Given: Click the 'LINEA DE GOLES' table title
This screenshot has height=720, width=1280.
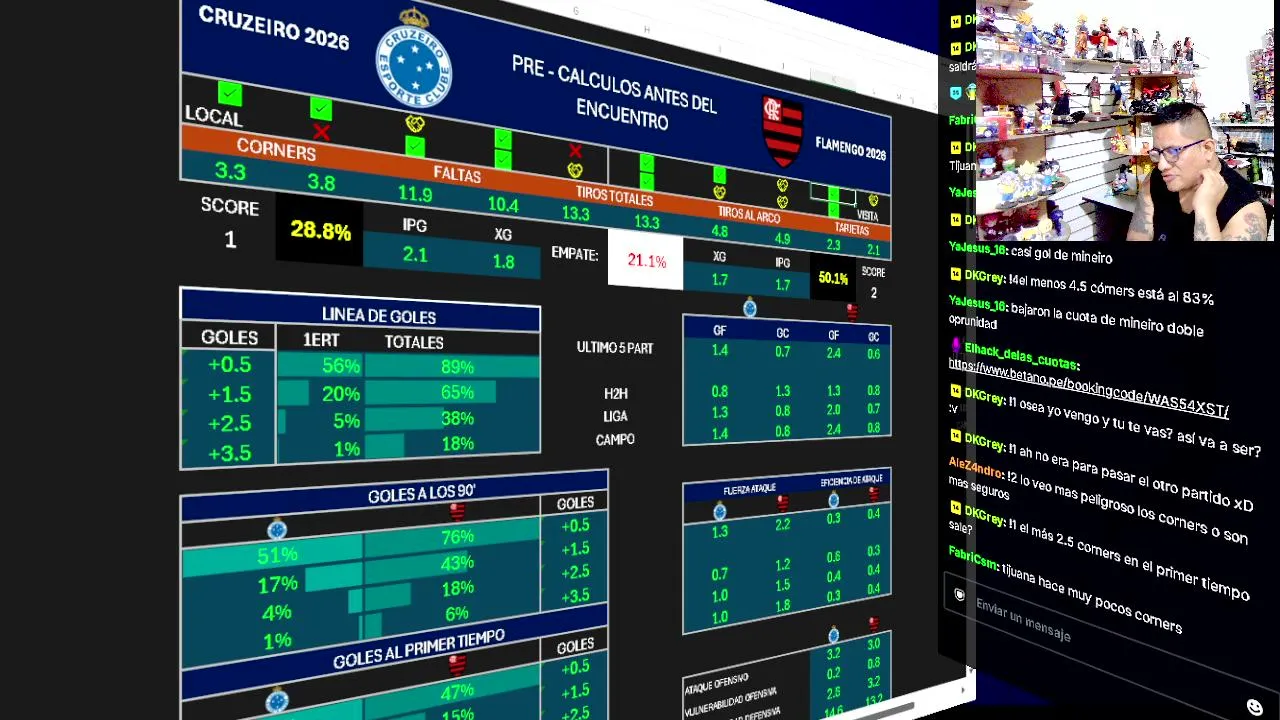Looking at the screenshot, I should [379, 316].
